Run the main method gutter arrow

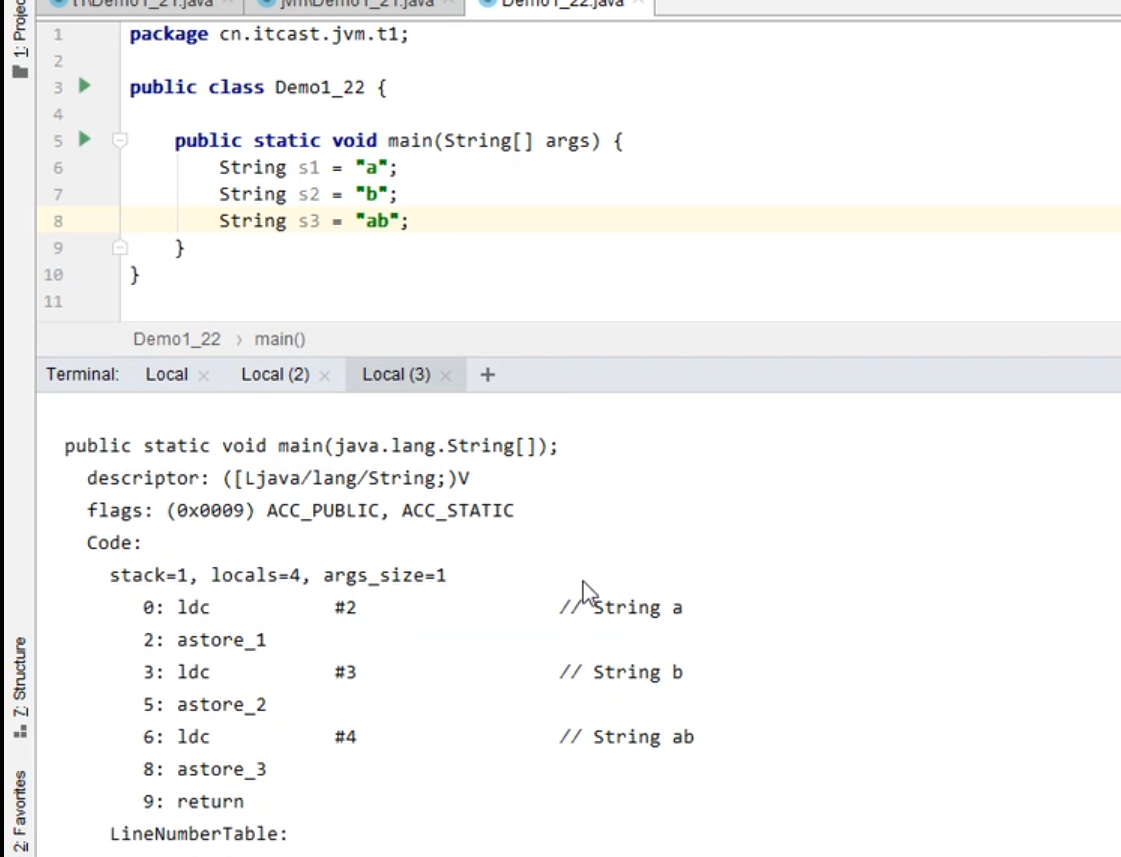click(84, 139)
